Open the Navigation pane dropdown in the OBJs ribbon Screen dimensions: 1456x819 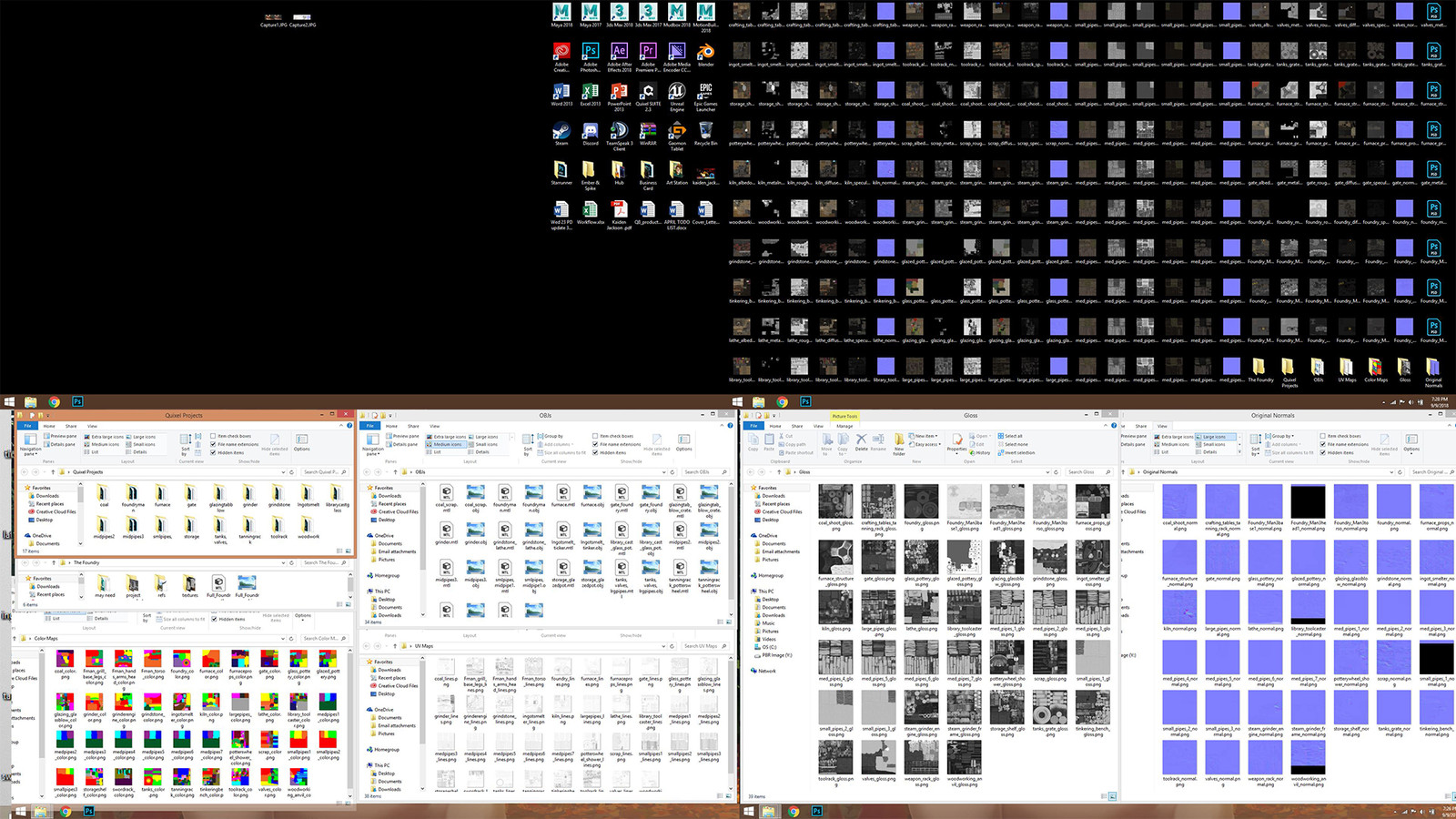373,443
